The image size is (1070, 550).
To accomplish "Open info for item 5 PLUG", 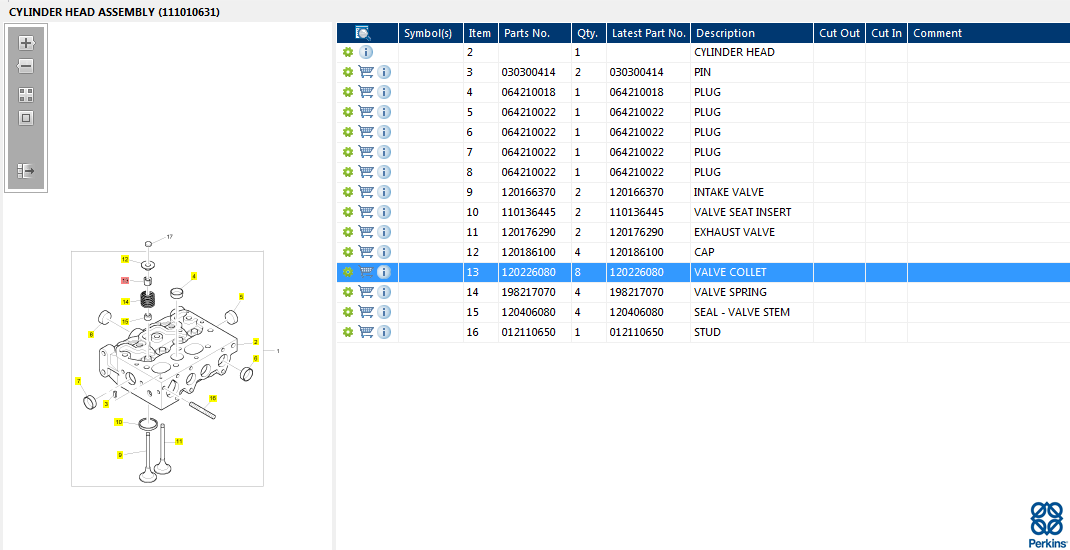I will coord(384,113).
